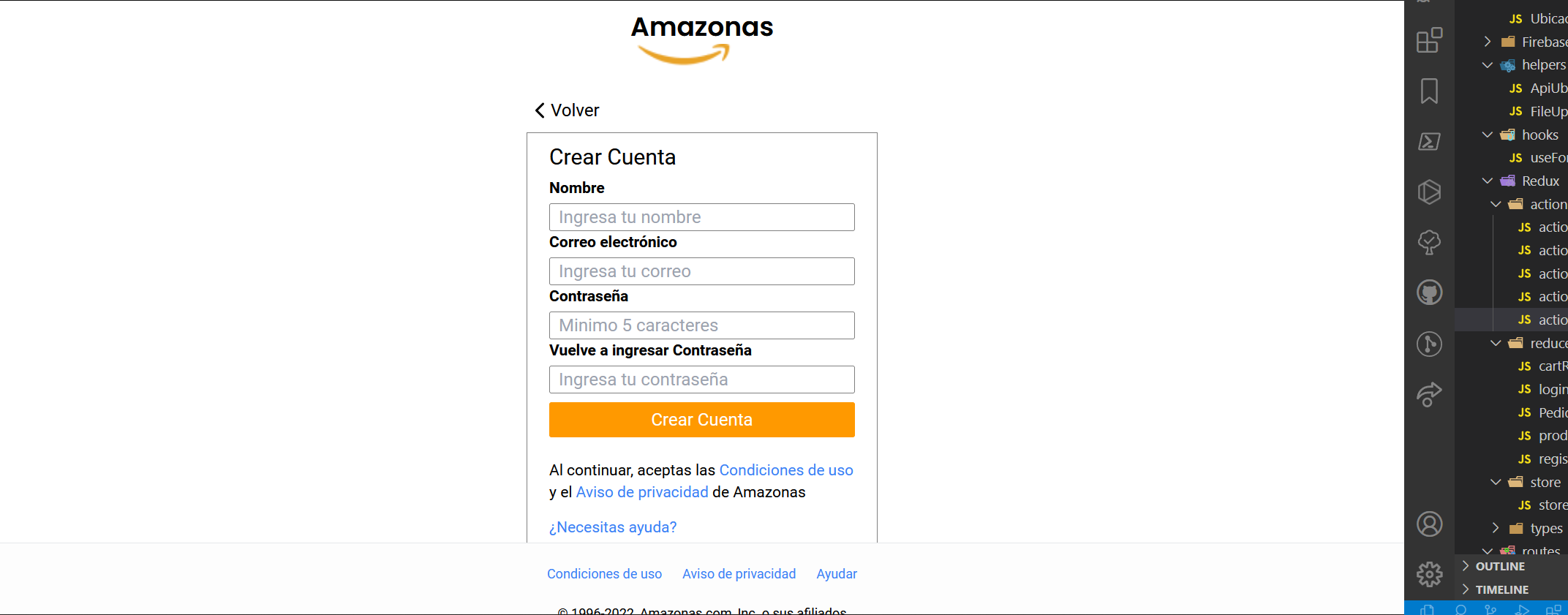Click the GitHub icon in the sidebar
The height and width of the screenshot is (615, 1568).
(1430, 292)
